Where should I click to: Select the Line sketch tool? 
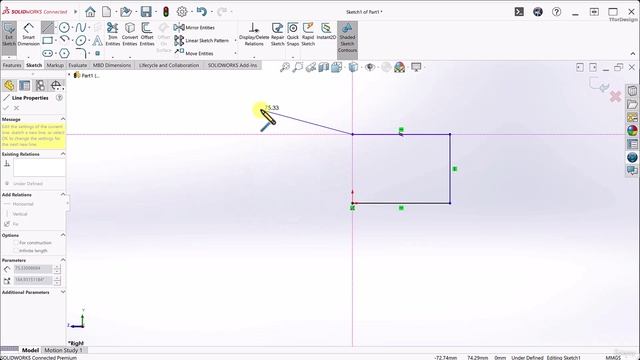click(47, 28)
